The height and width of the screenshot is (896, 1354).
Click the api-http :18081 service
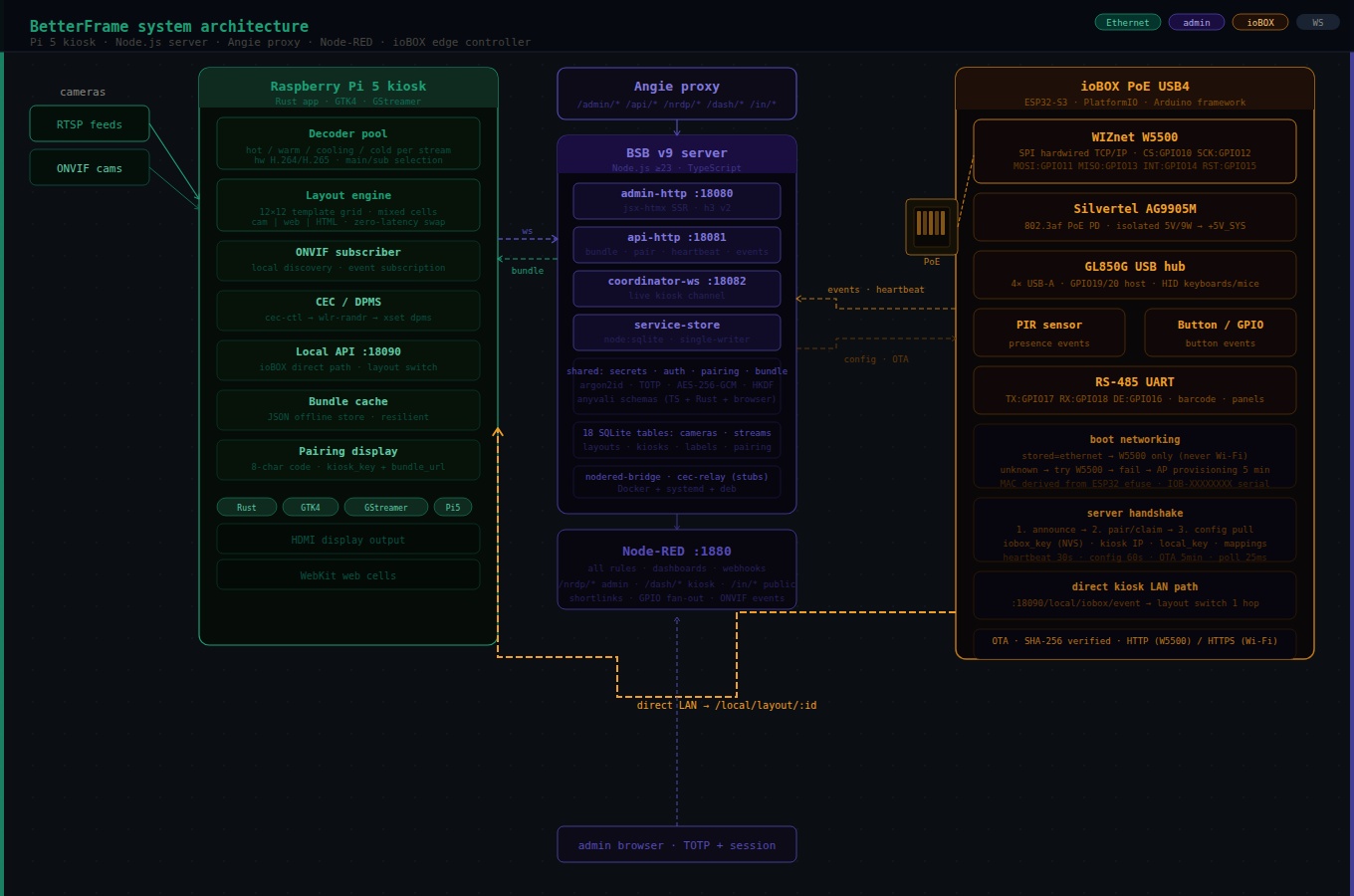click(x=677, y=245)
